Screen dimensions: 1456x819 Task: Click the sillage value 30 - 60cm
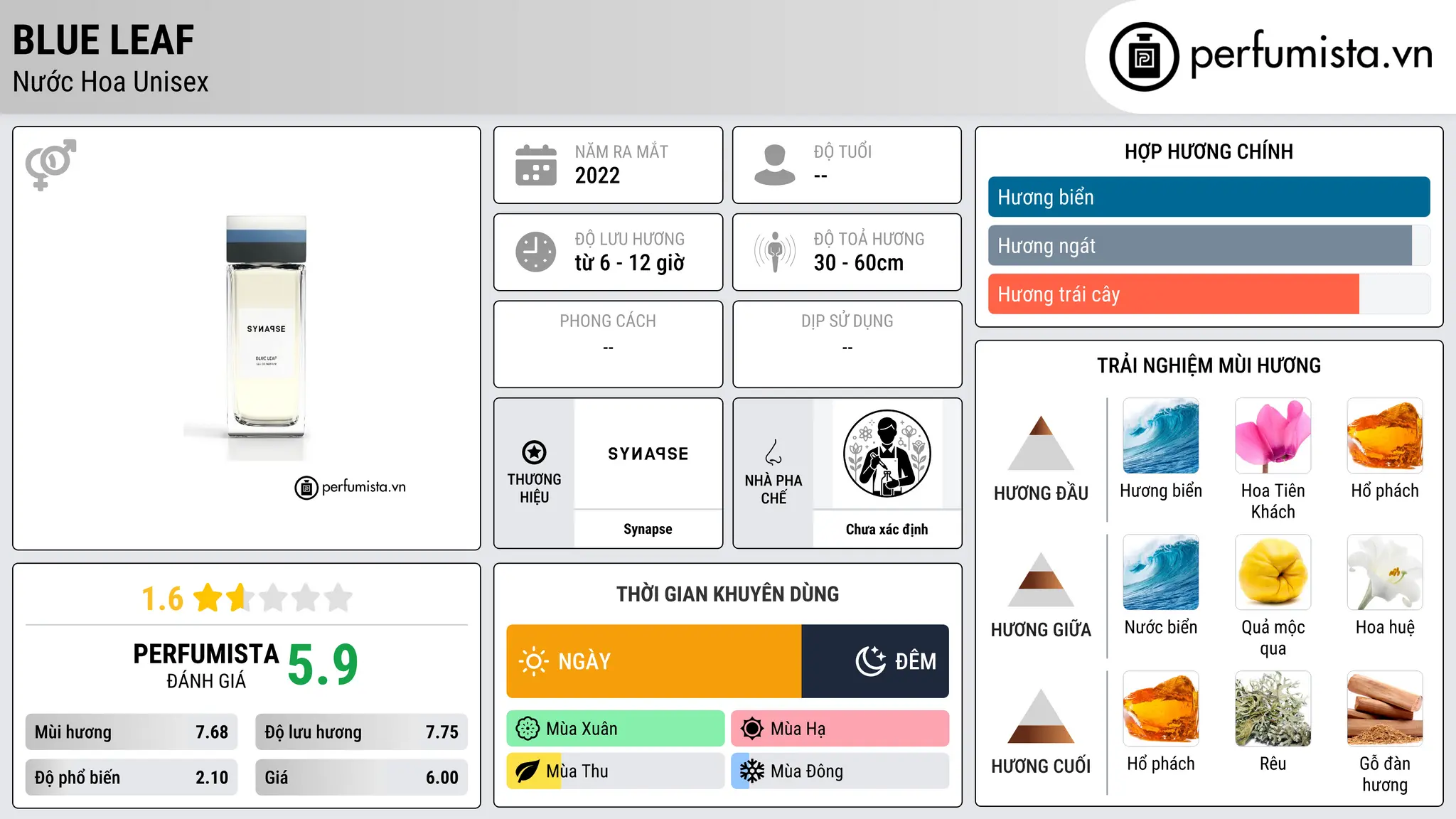tap(859, 262)
